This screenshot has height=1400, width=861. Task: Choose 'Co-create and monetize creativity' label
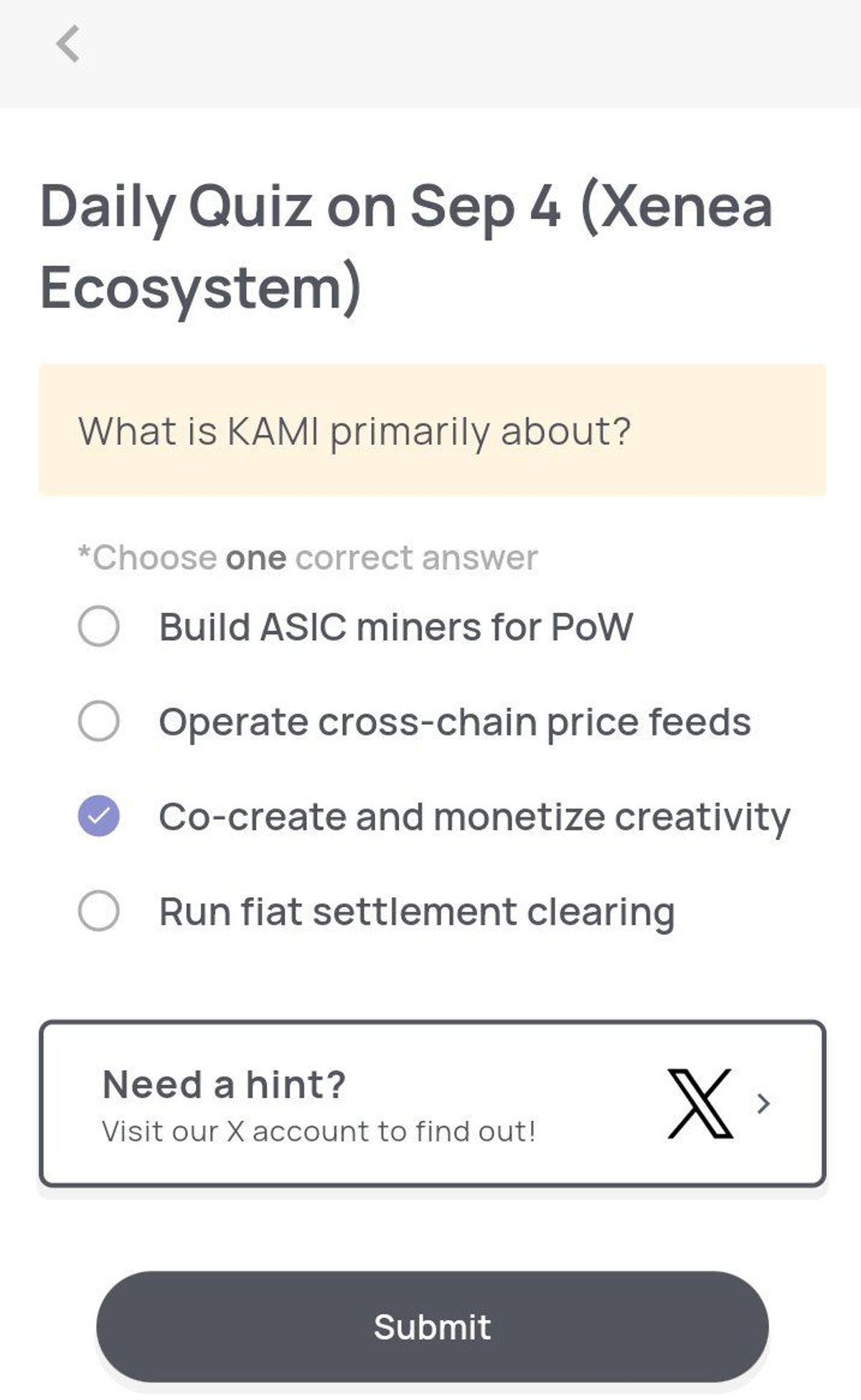(474, 817)
